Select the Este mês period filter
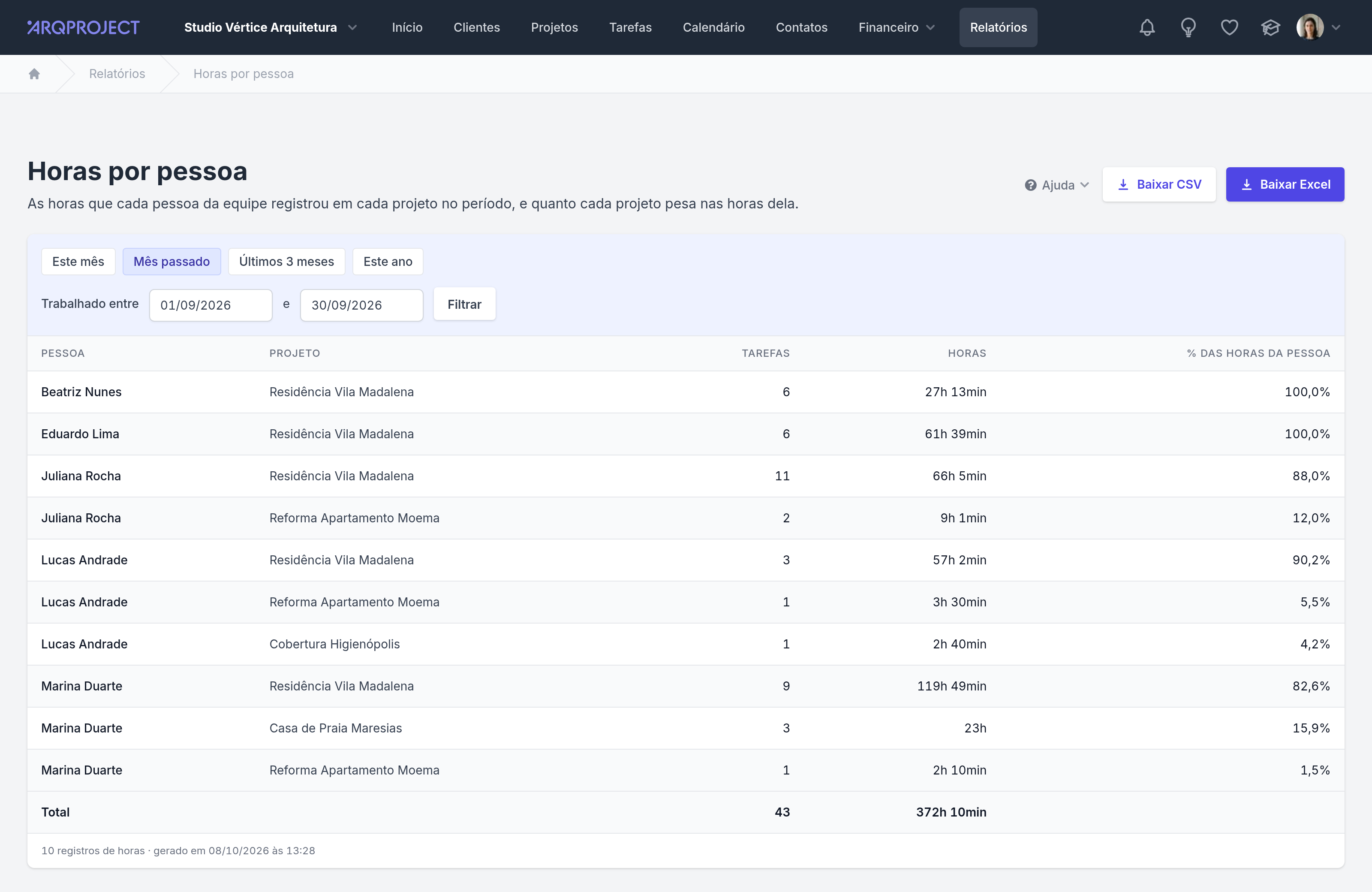 [x=78, y=261]
